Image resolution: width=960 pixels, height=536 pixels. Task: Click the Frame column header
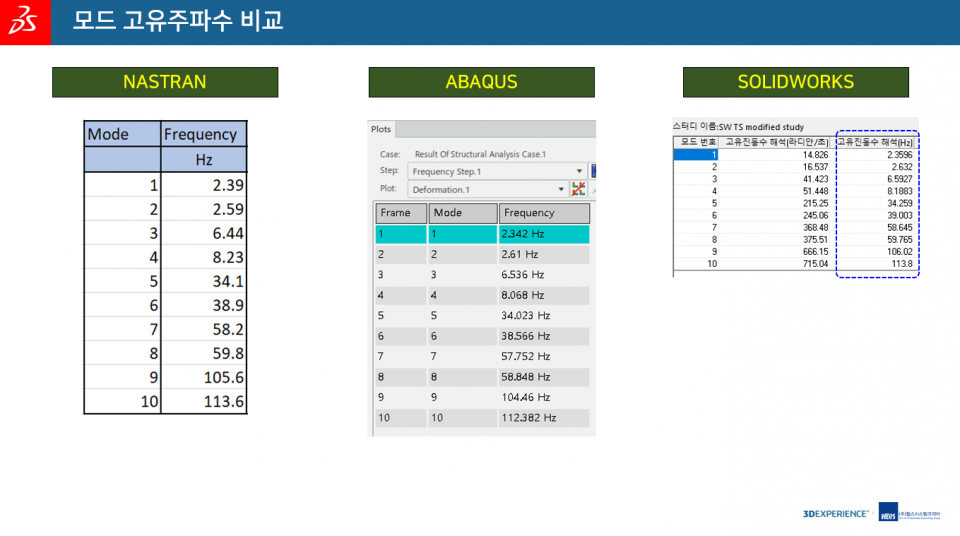click(401, 213)
